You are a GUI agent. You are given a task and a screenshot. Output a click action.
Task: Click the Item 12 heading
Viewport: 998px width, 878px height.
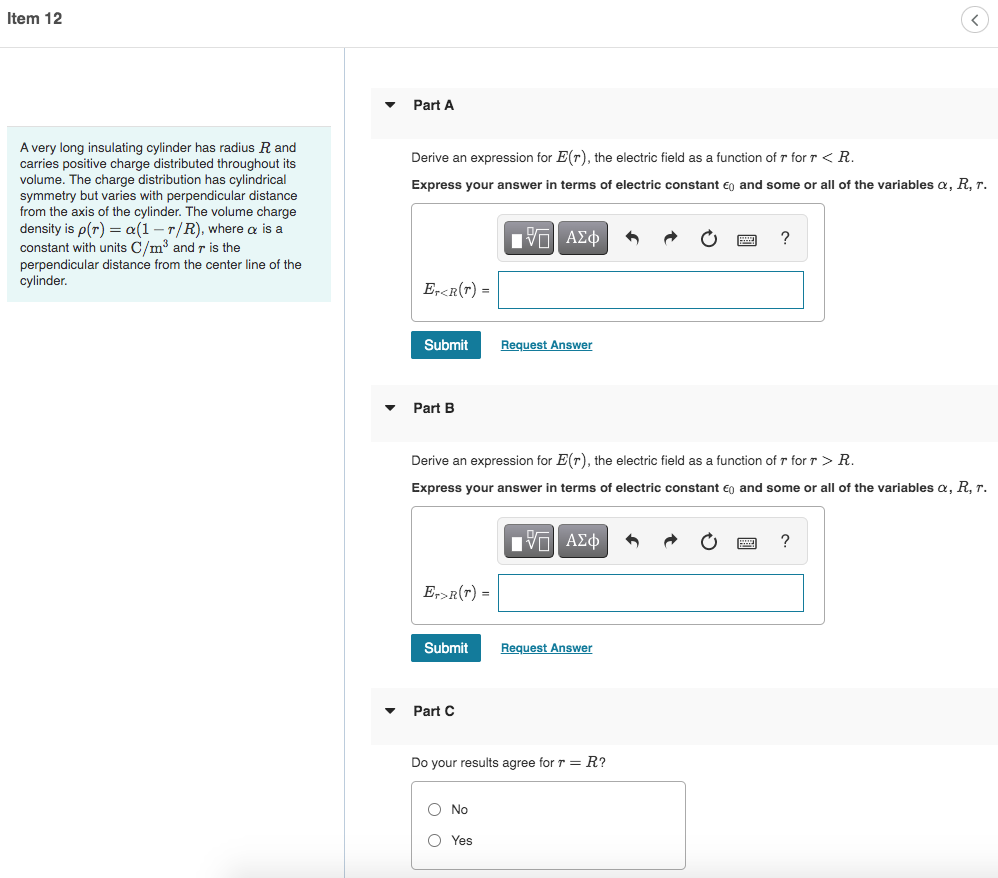tap(34, 18)
